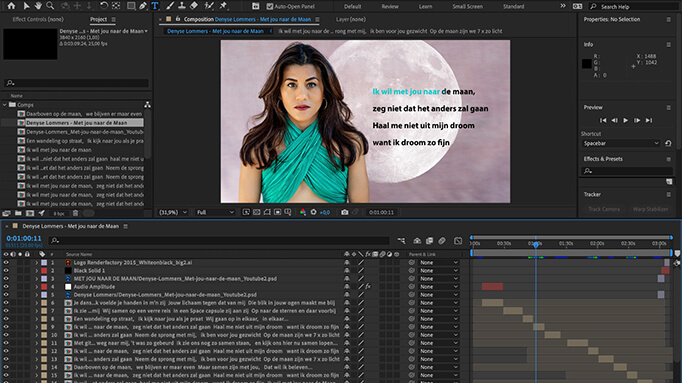Click the current time 0:01:00:11 in timeline

[x=24, y=238]
